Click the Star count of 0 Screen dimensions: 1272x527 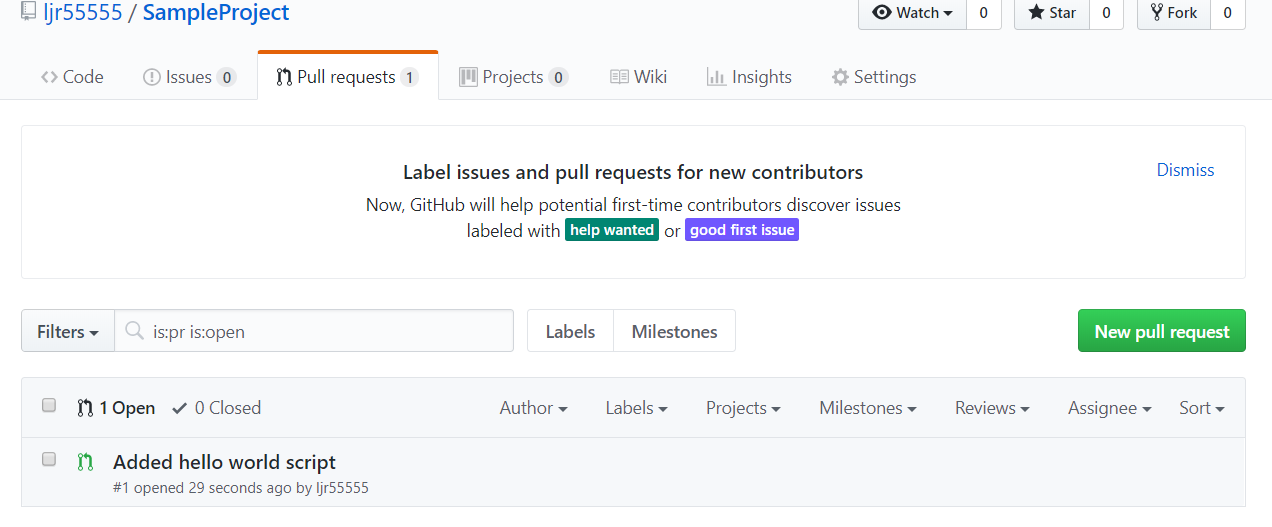(x=1106, y=13)
